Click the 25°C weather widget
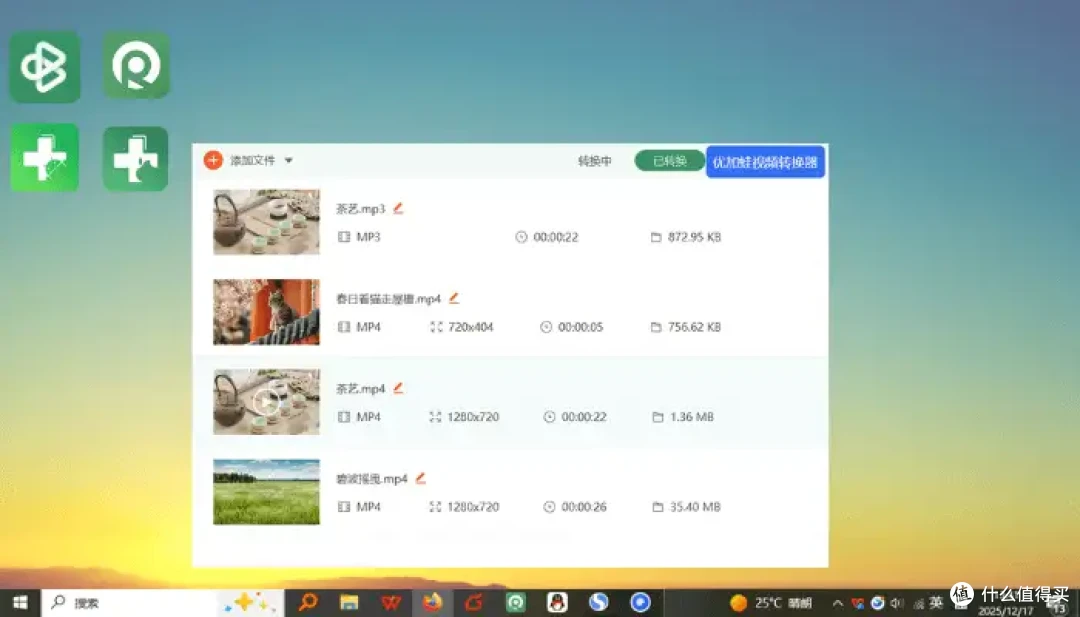 [x=771, y=603]
